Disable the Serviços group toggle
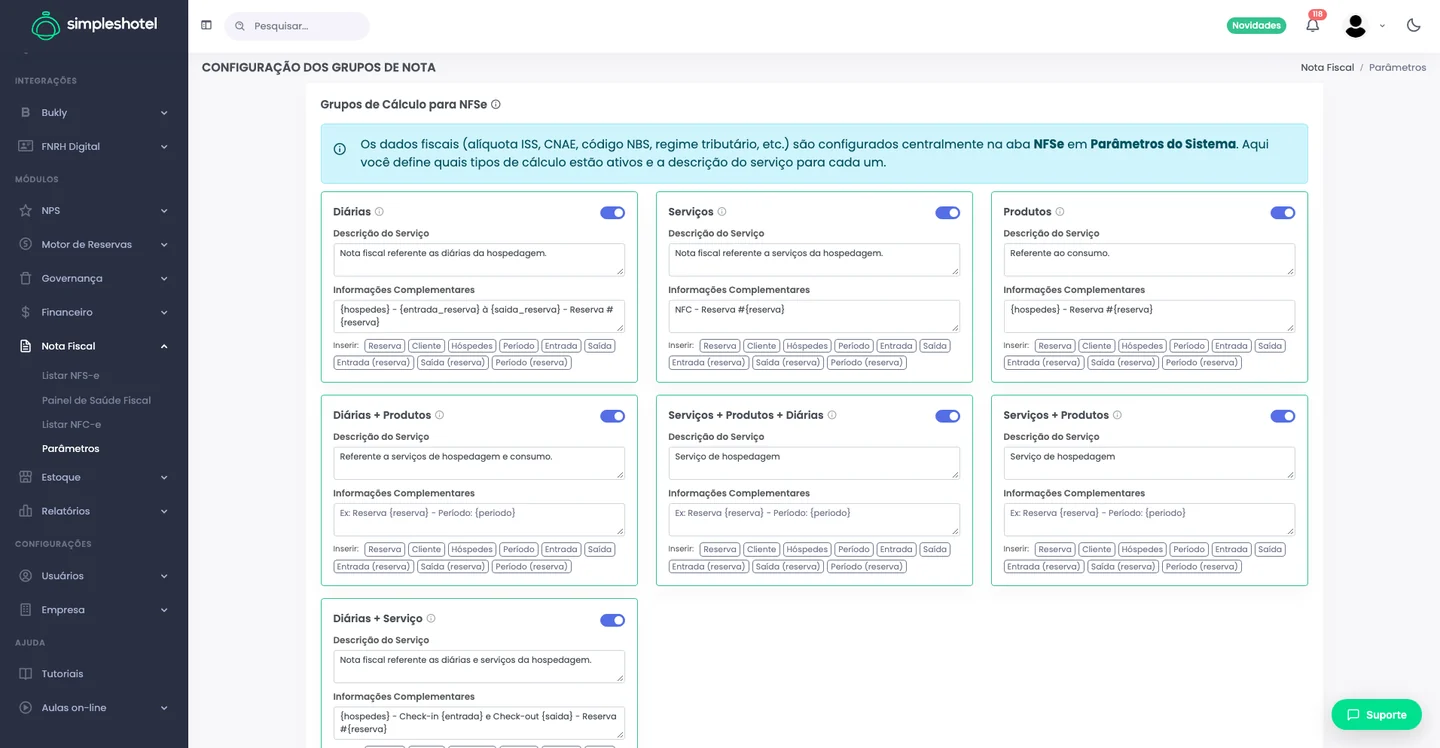Viewport: 1440px width, 748px height. [947, 213]
